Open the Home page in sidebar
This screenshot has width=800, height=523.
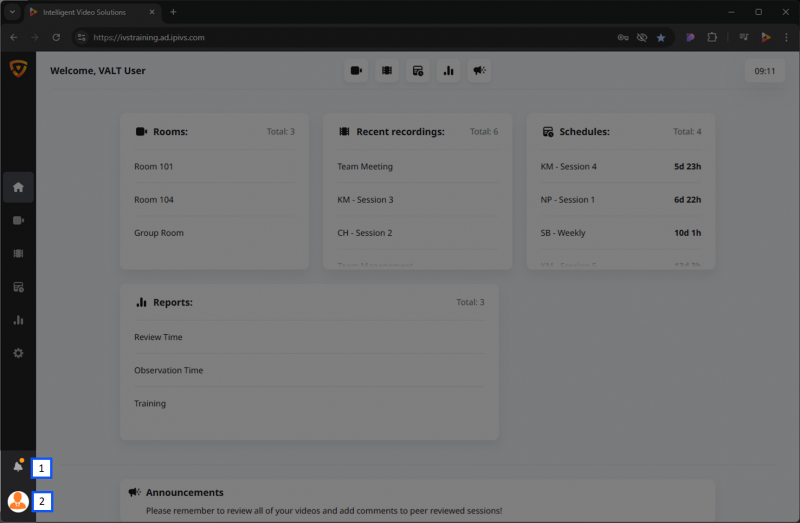18,187
